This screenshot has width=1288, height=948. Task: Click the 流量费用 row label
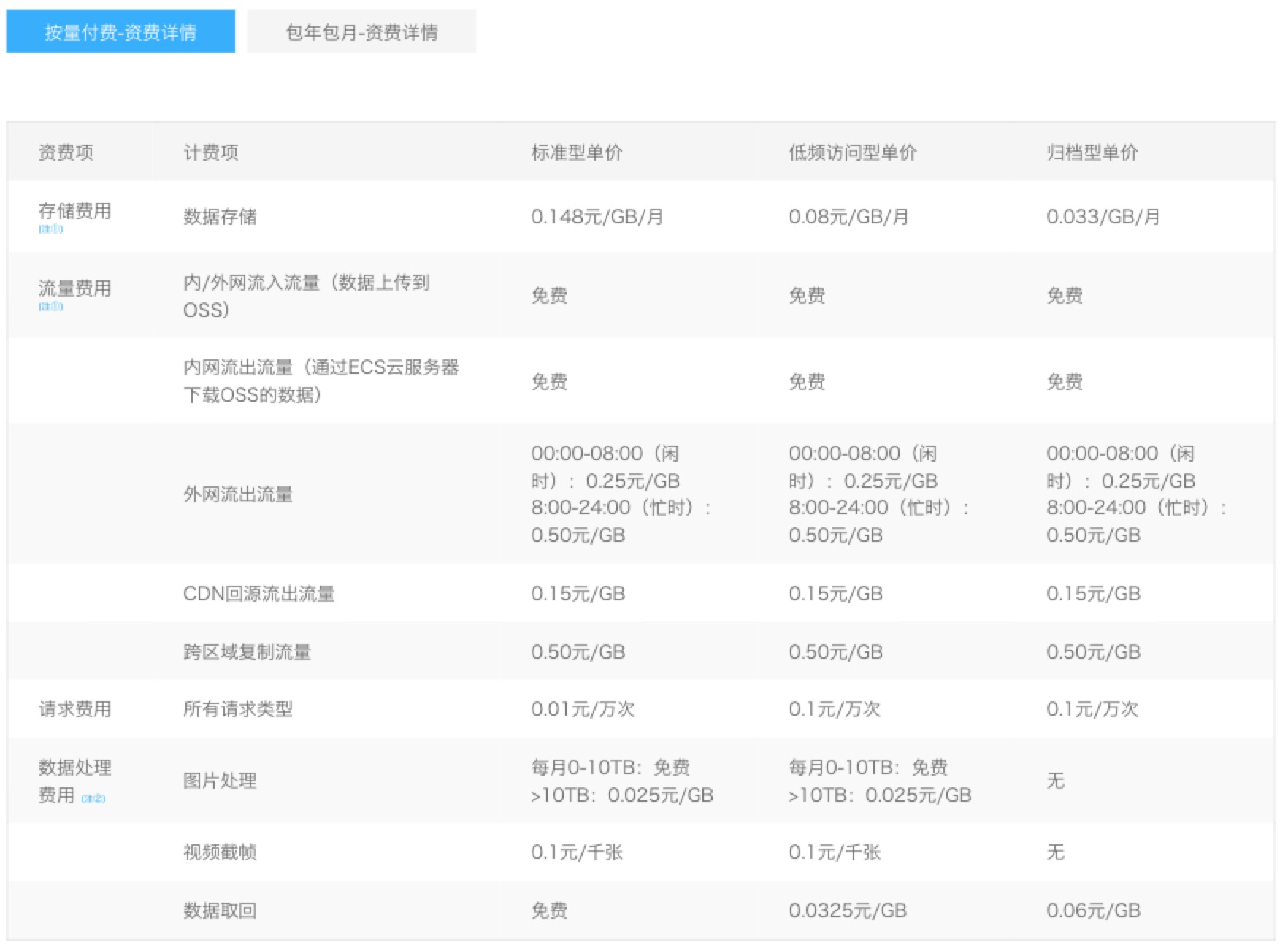pos(75,288)
